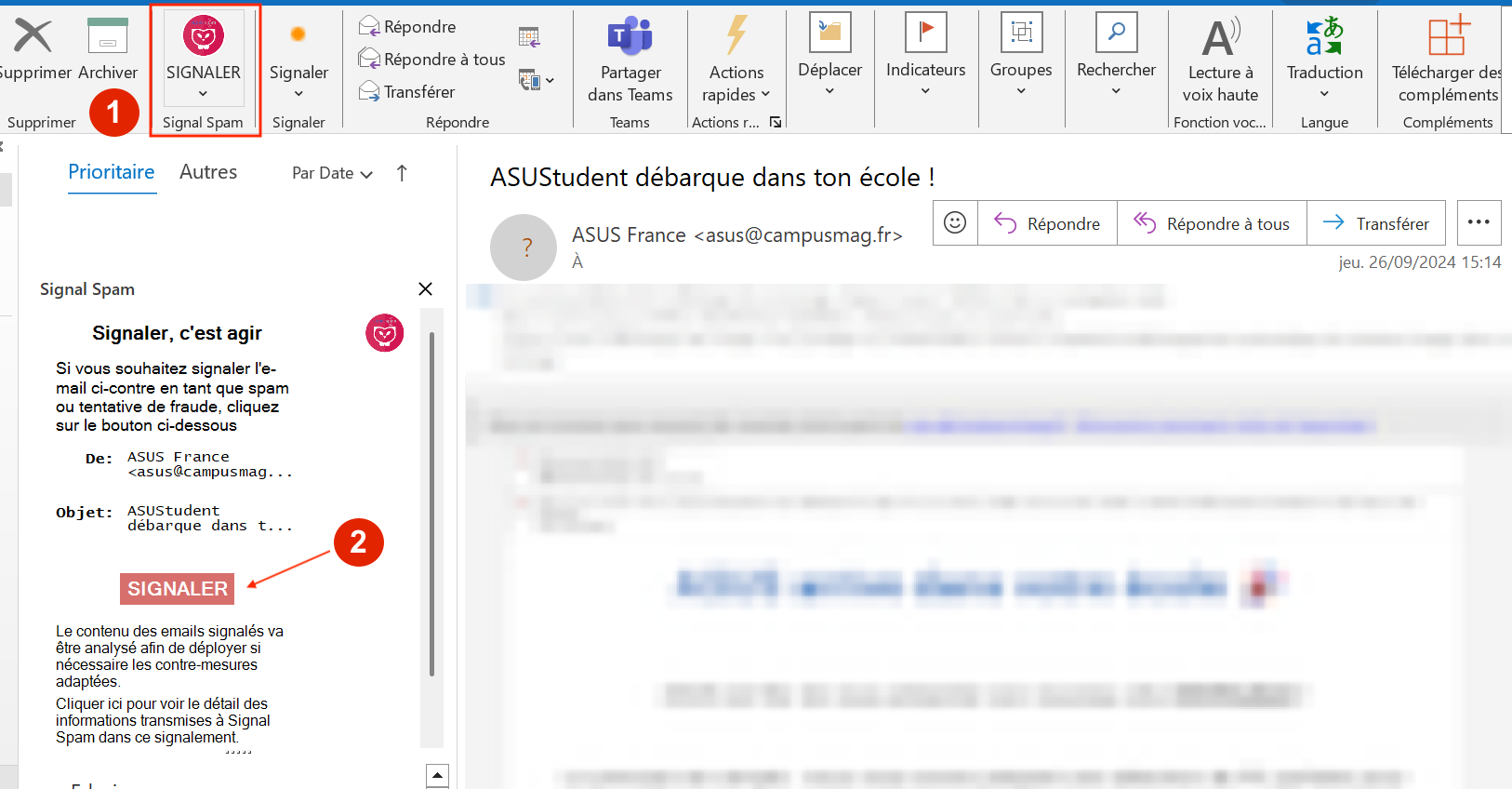Open Actions rapides lightning menu

click(x=736, y=59)
